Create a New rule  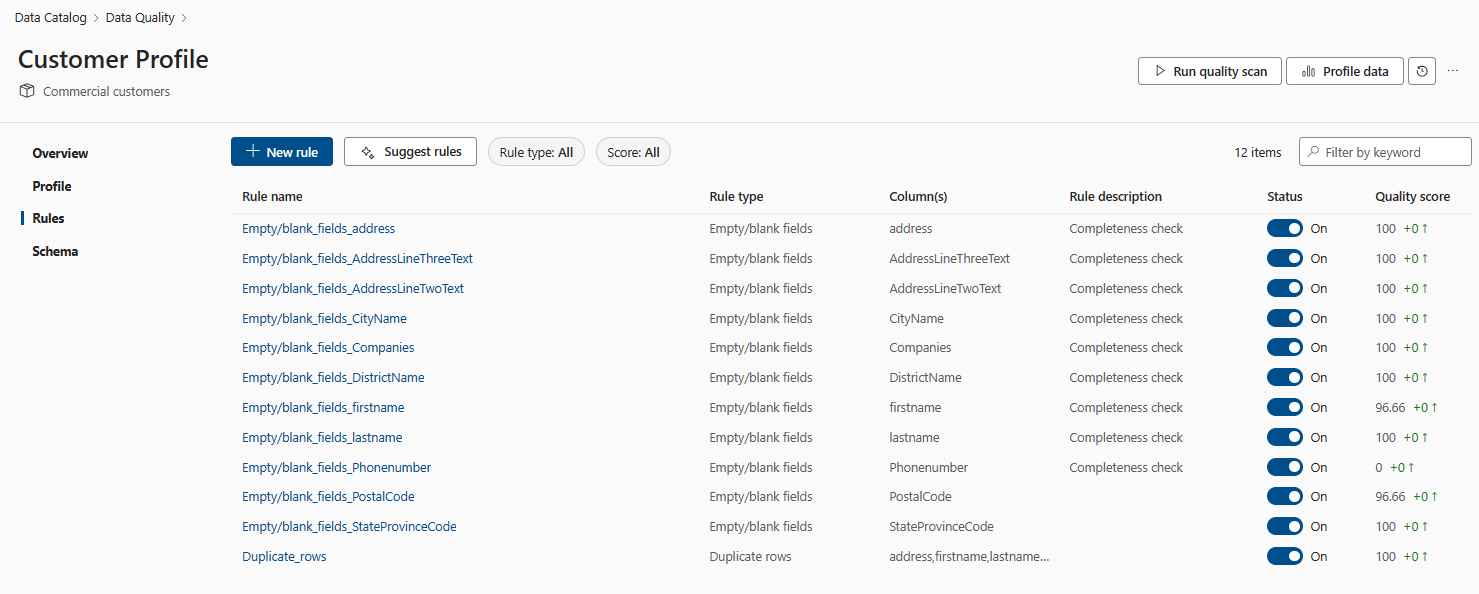281,152
